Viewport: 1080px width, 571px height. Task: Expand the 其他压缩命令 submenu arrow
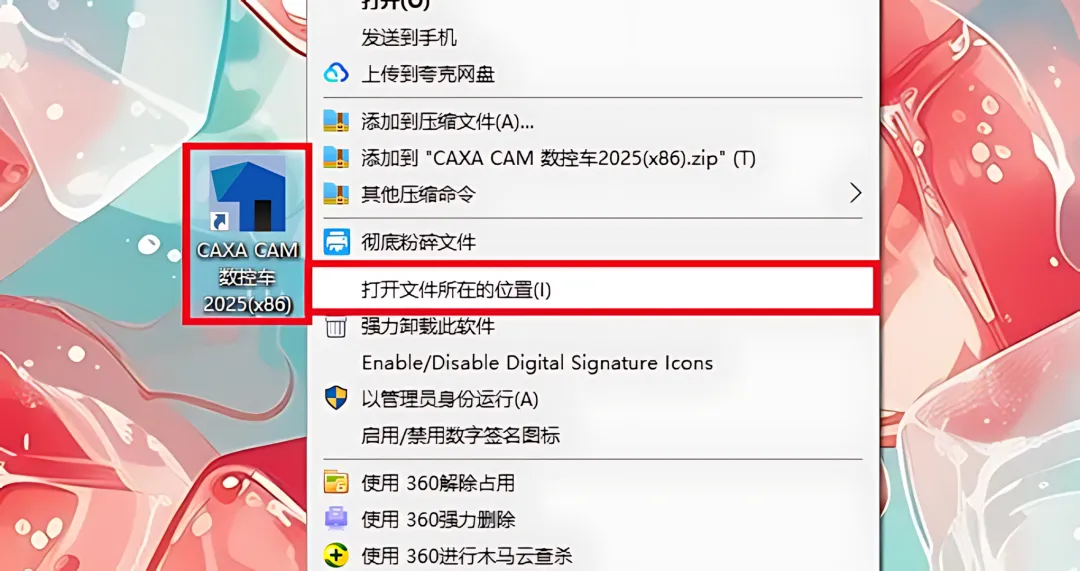click(x=855, y=194)
